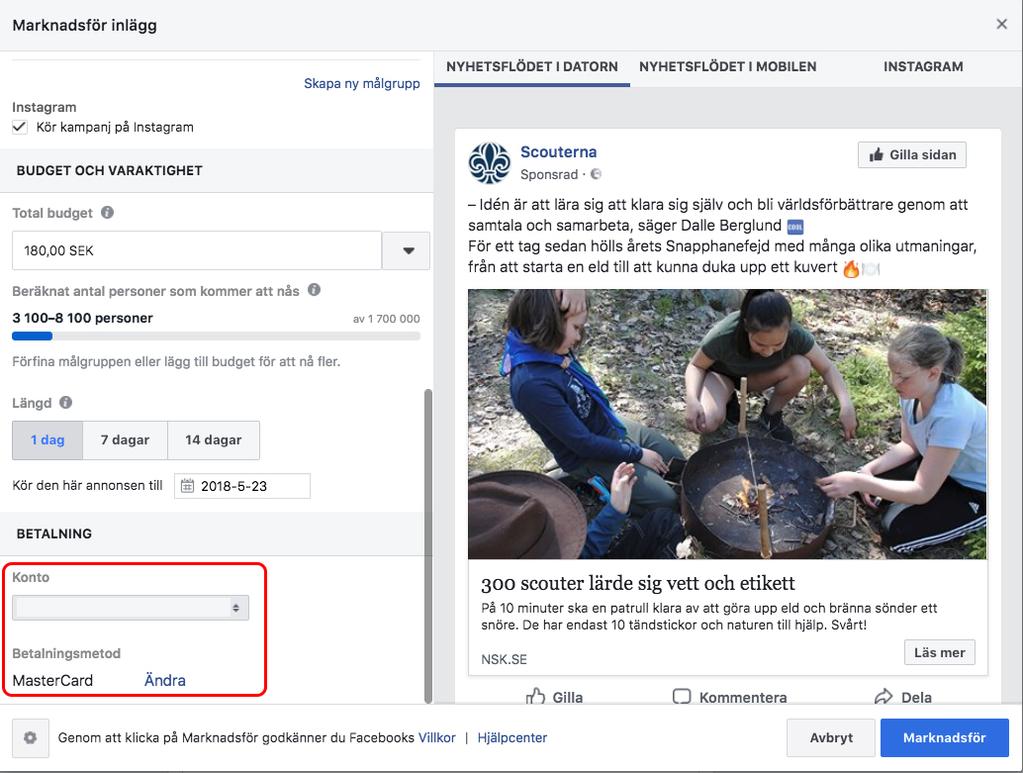Open the Total budget dropdown arrow
The image size is (1023, 773).
pyautogui.click(x=406, y=250)
